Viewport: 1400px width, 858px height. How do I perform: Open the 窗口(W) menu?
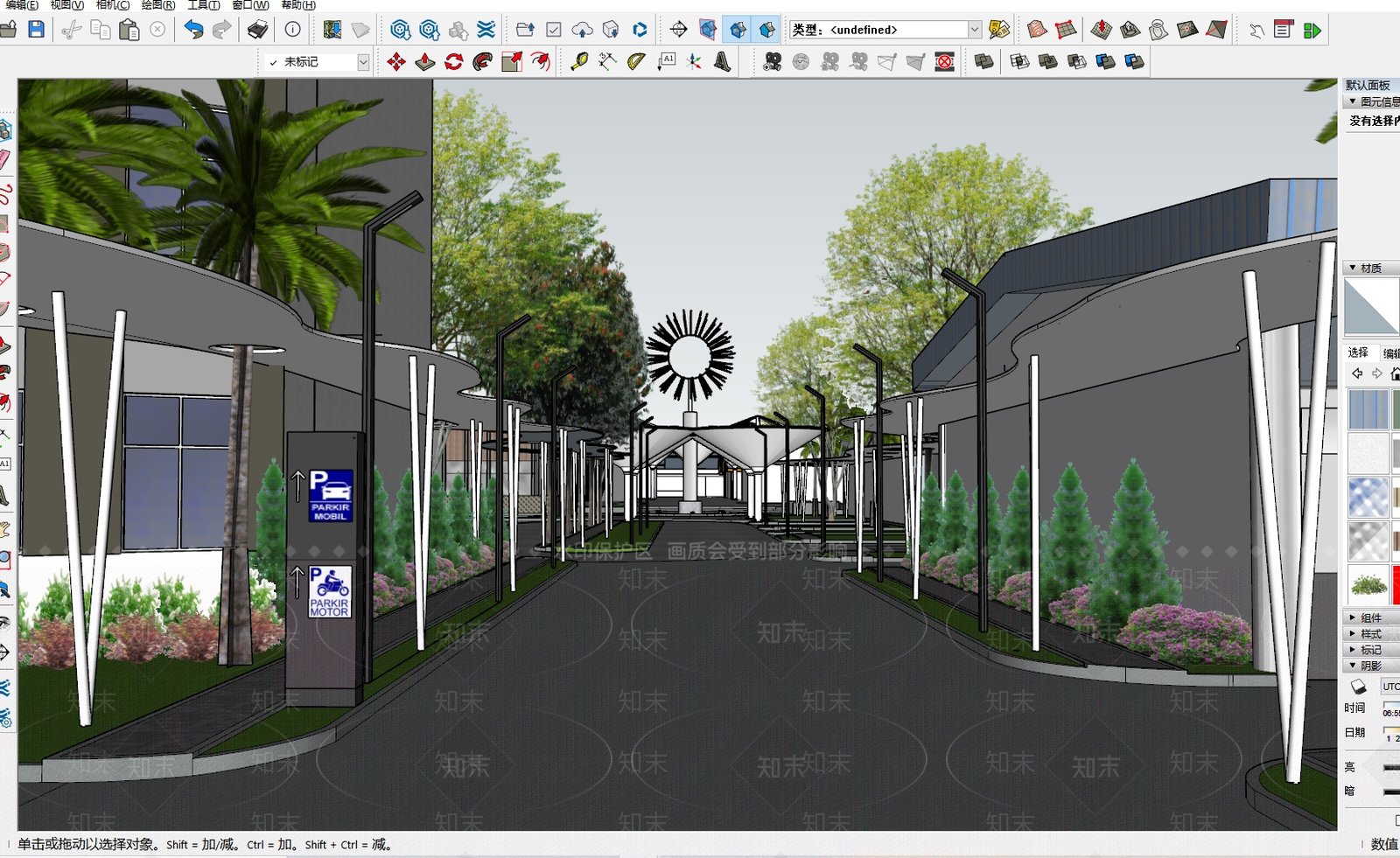[250, 5]
